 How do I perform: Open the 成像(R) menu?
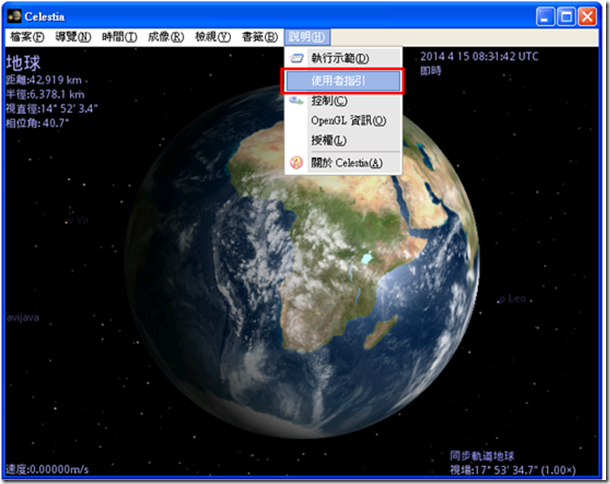pyautogui.click(x=166, y=37)
